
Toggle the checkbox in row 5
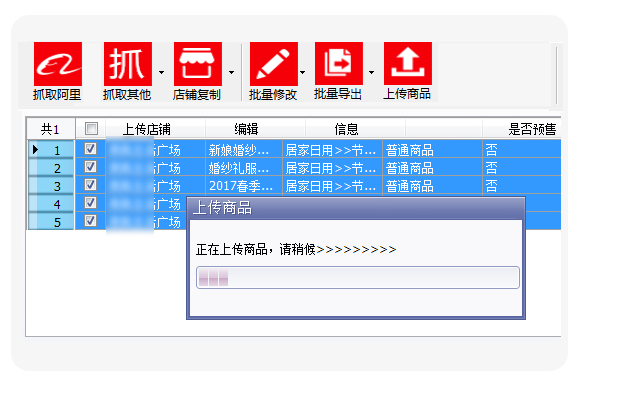tap(90, 220)
